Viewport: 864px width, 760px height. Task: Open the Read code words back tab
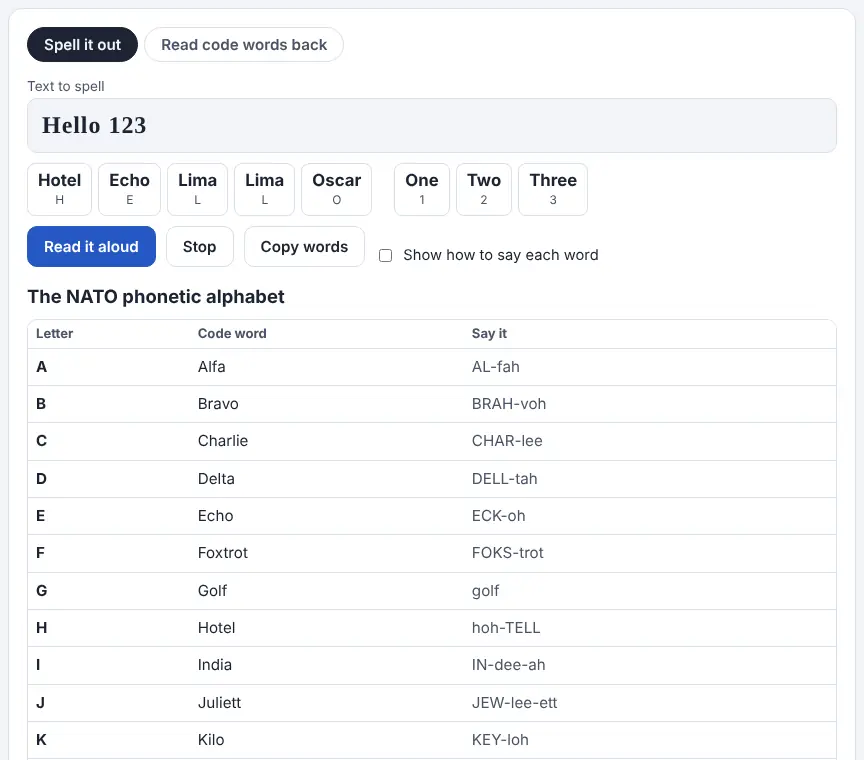point(244,45)
